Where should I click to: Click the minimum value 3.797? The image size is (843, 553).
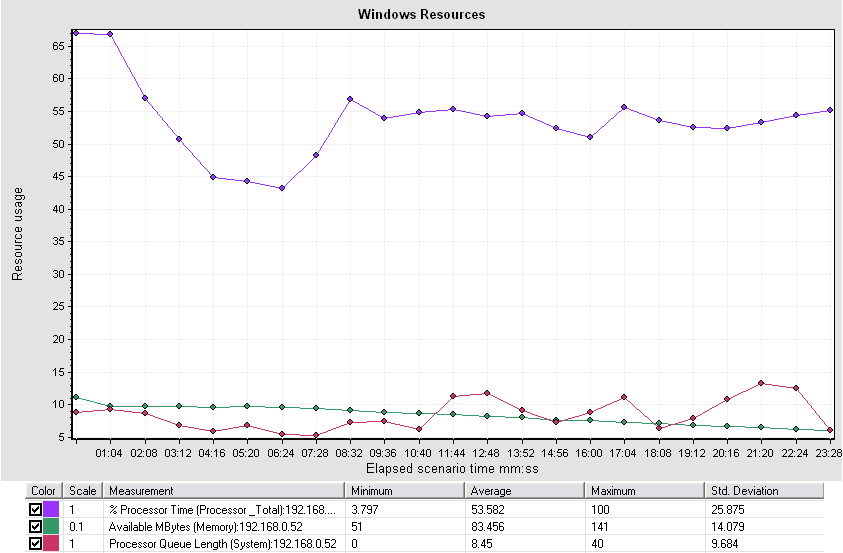[x=365, y=509]
